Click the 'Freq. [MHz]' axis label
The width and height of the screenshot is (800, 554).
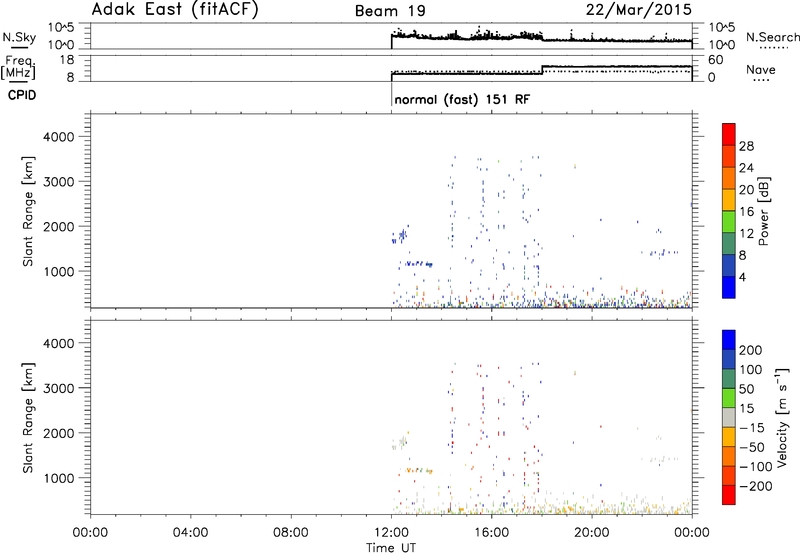tap(19, 68)
